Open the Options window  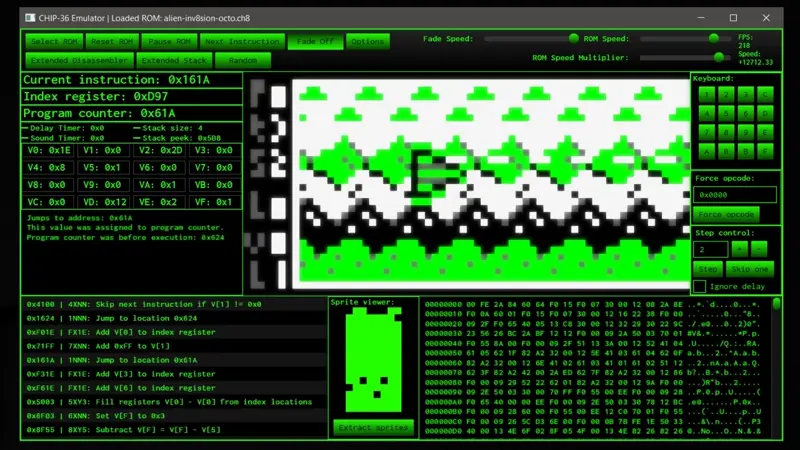tap(367, 41)
